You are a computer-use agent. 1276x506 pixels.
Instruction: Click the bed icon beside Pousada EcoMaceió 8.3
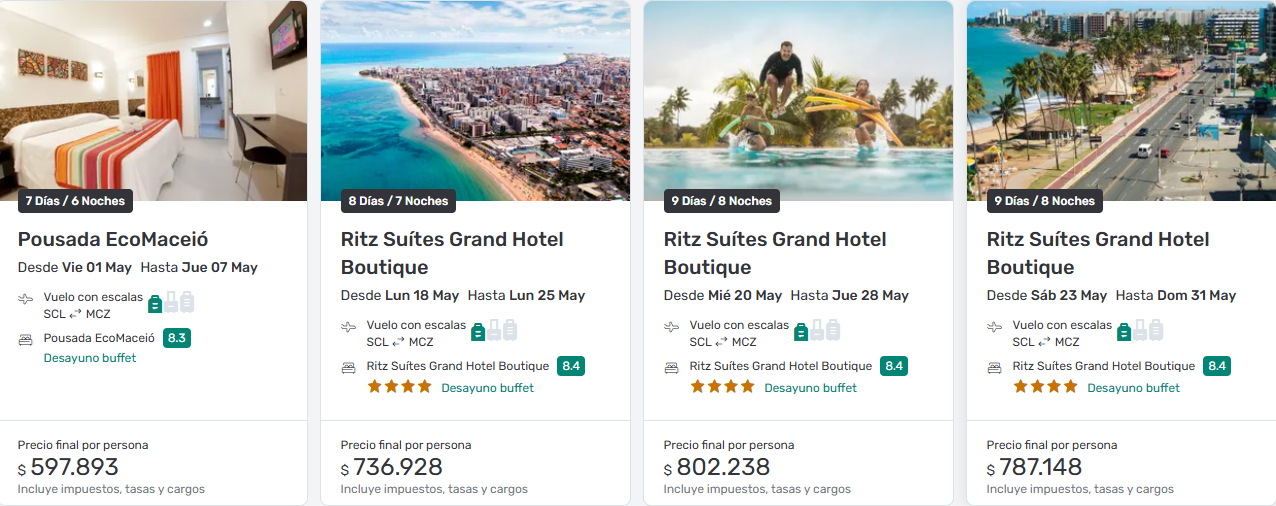tap(26, 339)
